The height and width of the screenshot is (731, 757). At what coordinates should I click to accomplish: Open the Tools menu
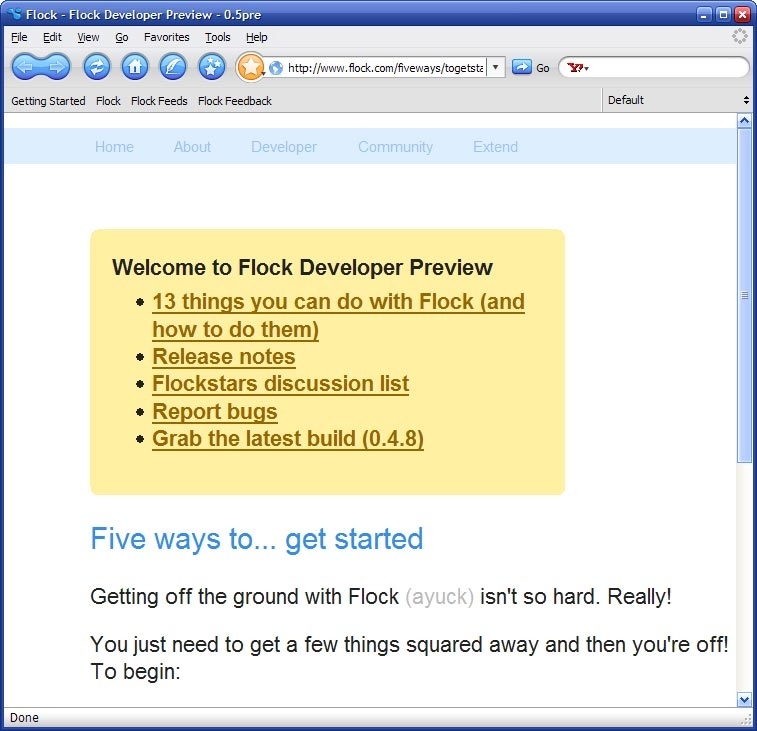click(218, 37)
